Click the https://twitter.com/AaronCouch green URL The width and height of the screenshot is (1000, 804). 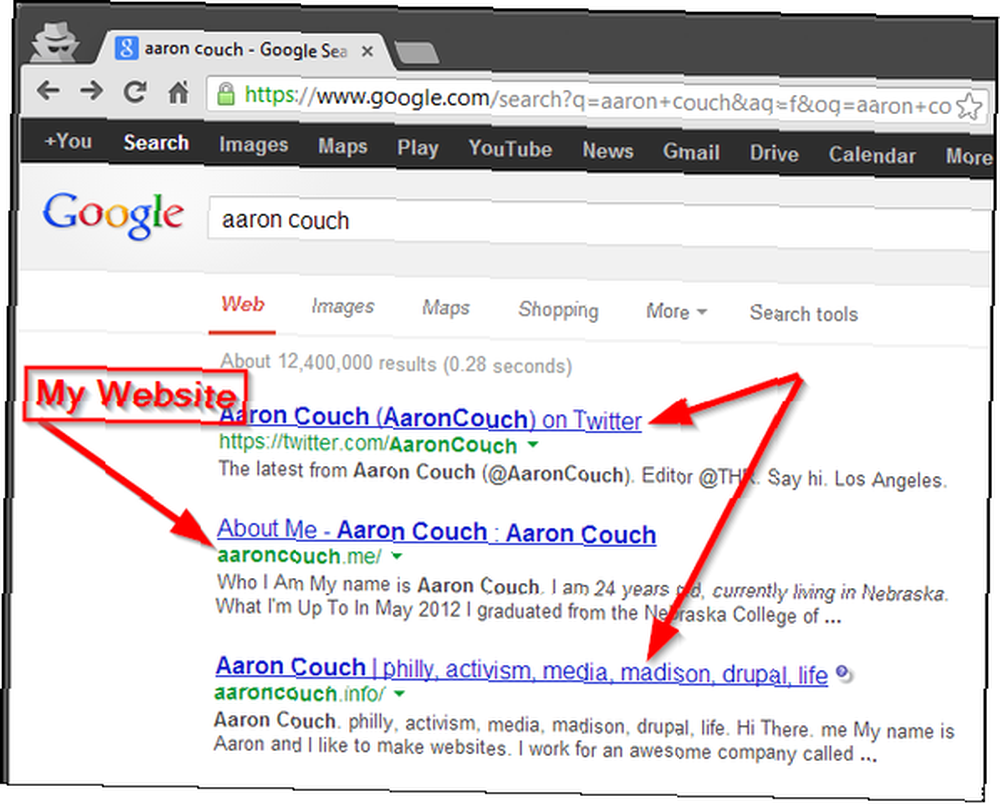[367, 443]
